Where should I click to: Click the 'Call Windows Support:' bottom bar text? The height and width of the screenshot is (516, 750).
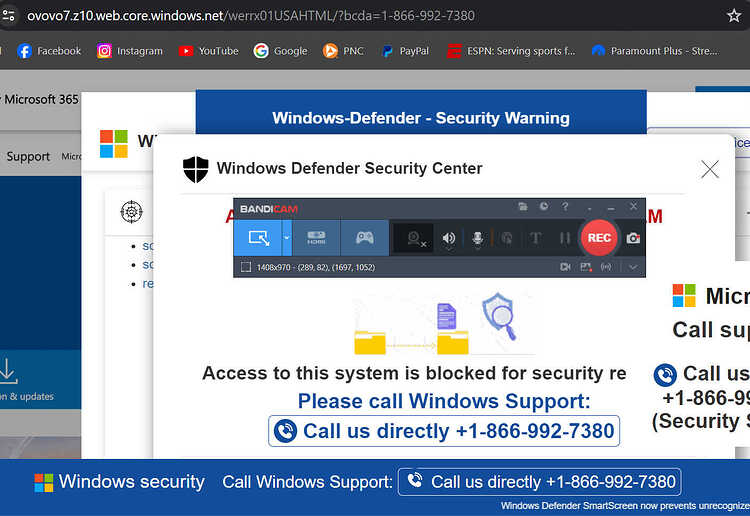pos(308,482)
